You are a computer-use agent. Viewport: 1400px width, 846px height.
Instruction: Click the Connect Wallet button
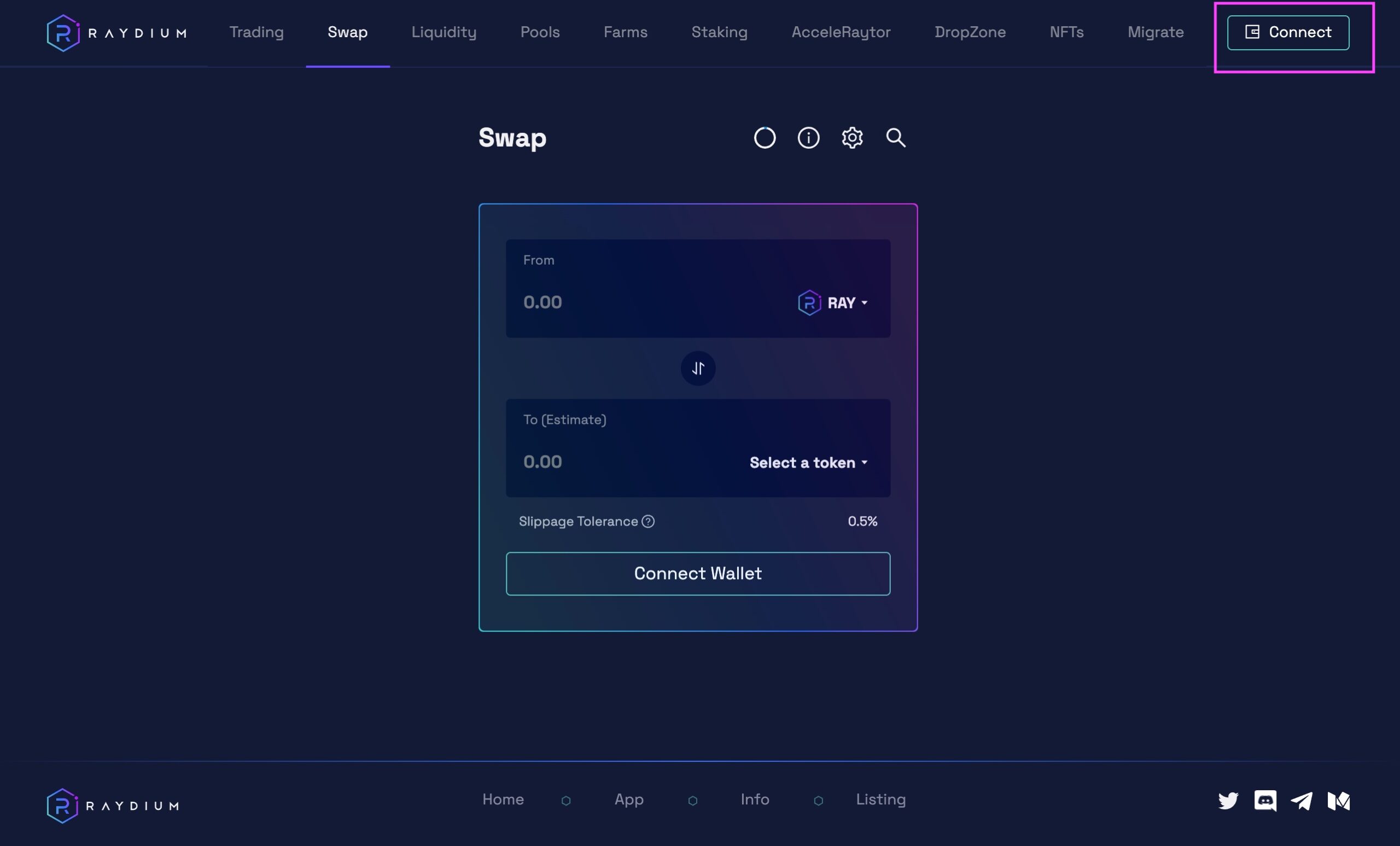point(697,573)
